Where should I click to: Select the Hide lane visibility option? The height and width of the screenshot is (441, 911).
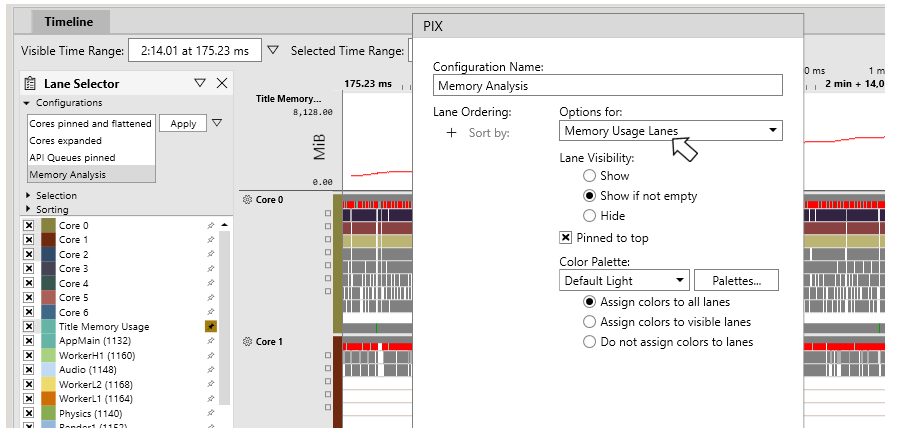click(589, 216)
